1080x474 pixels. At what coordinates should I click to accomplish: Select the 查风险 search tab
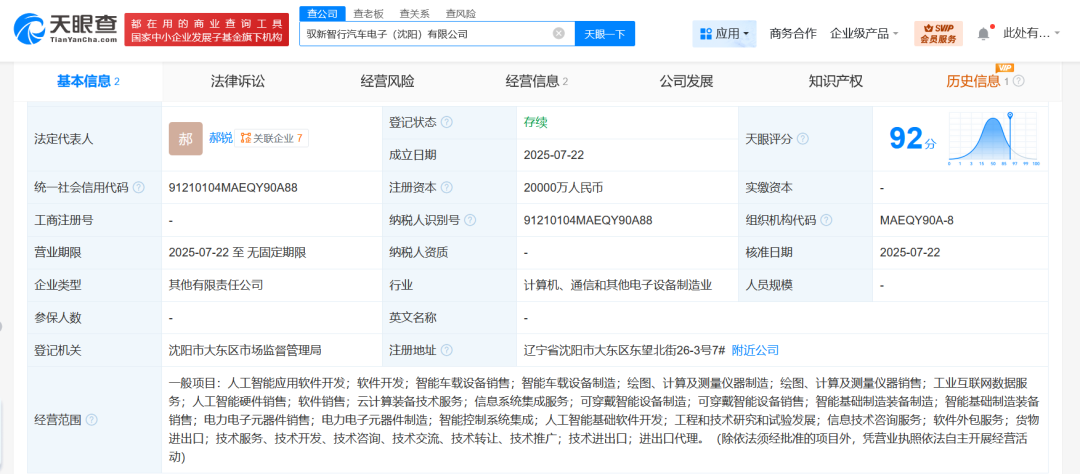point(461,13)
